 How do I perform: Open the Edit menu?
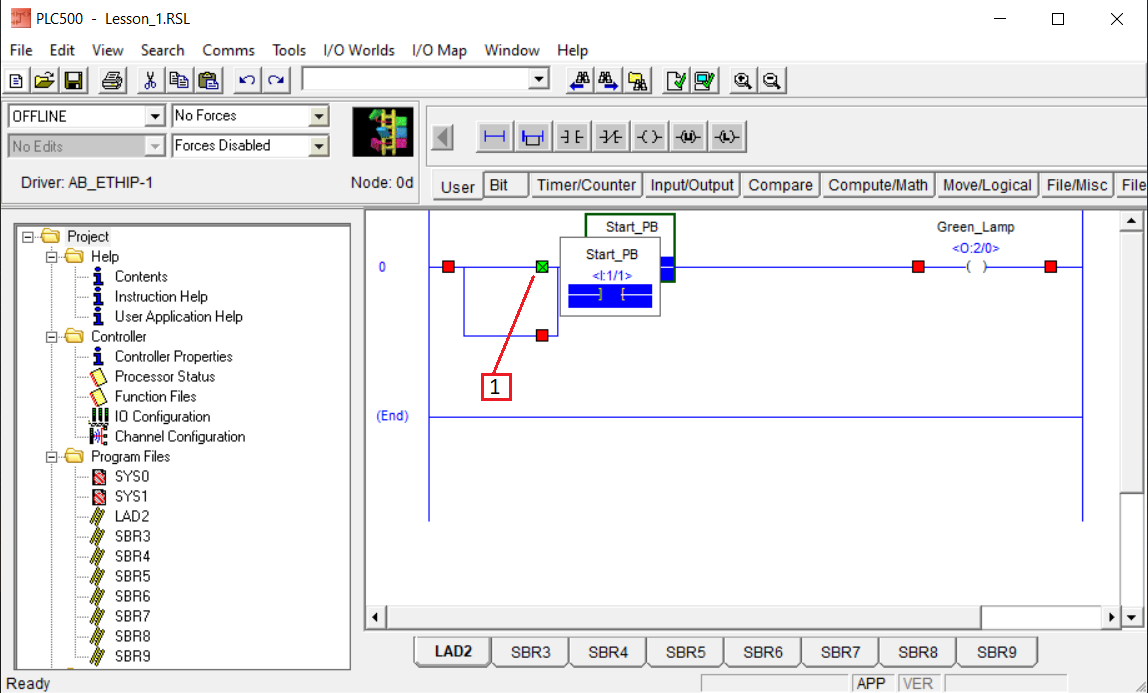click(62, 50)
